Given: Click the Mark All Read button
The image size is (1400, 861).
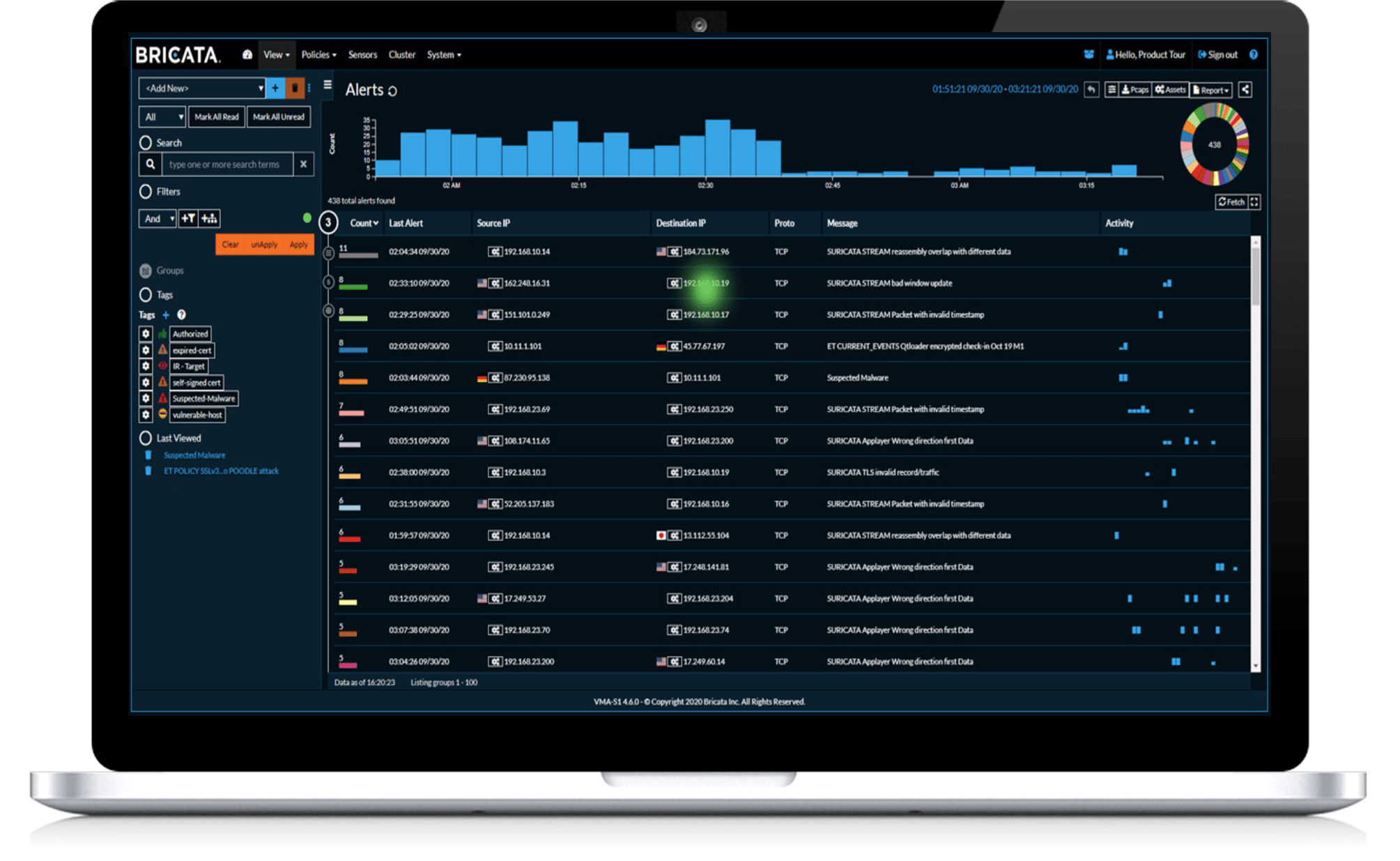Looking at the screenshot, I should [x=216, y=116].
